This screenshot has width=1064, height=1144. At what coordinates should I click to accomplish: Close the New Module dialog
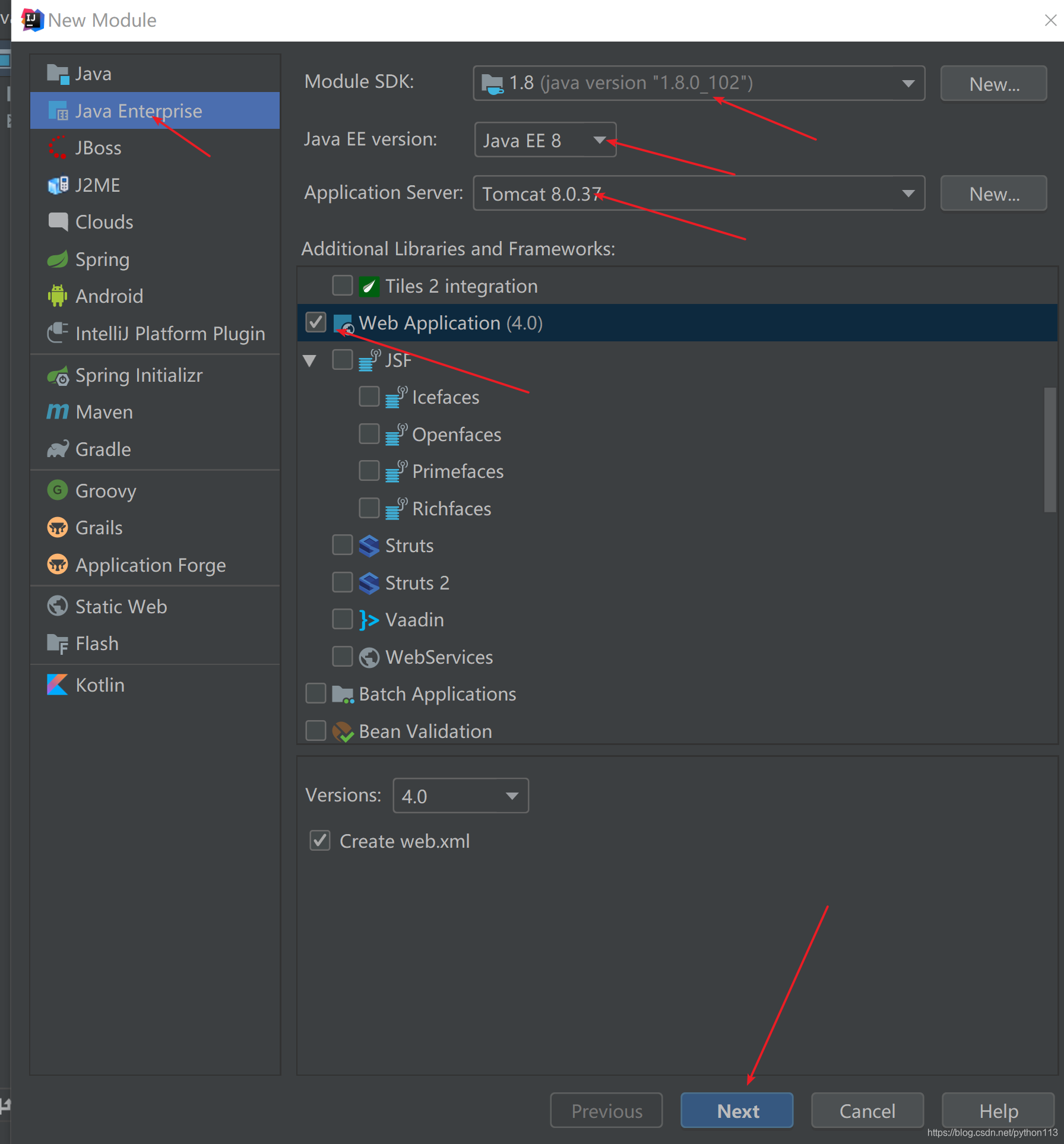(1050, 20)
